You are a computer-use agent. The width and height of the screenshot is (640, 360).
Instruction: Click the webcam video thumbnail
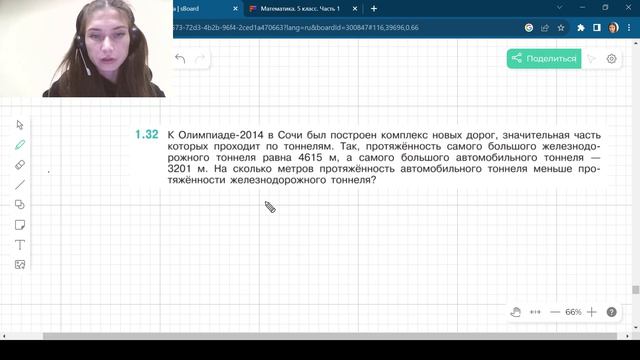[87, 49]
